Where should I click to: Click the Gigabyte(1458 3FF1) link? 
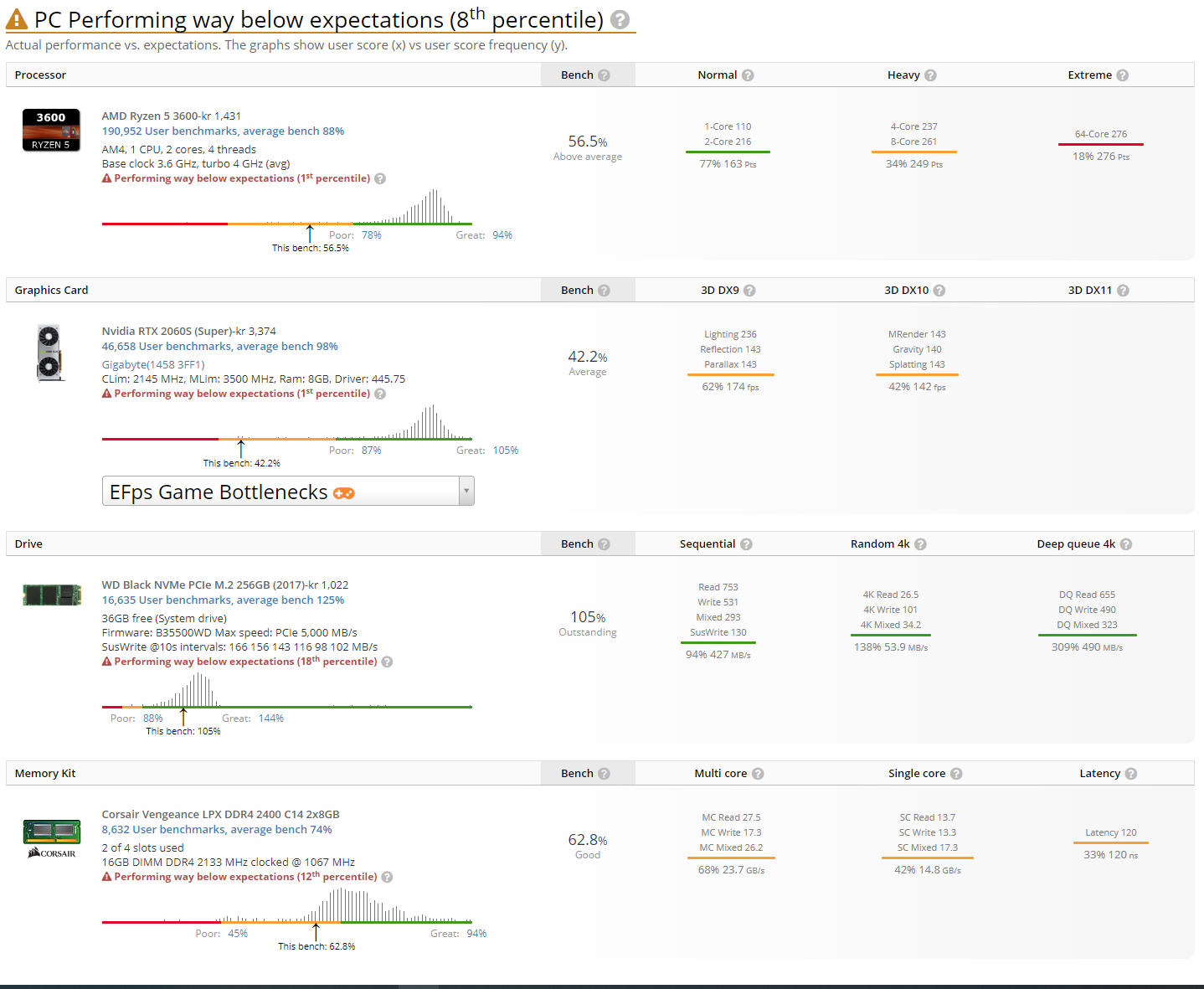point(153,365)
